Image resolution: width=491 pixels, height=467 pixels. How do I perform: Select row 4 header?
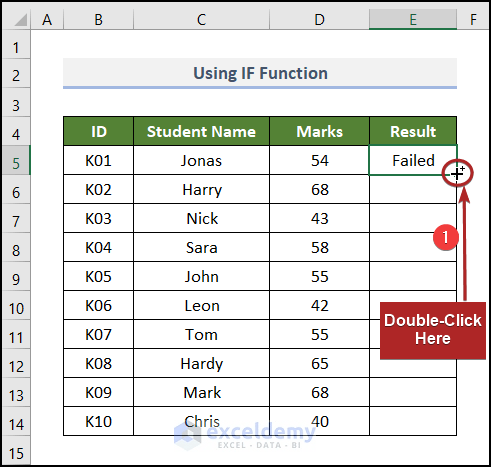coord(16,131)
